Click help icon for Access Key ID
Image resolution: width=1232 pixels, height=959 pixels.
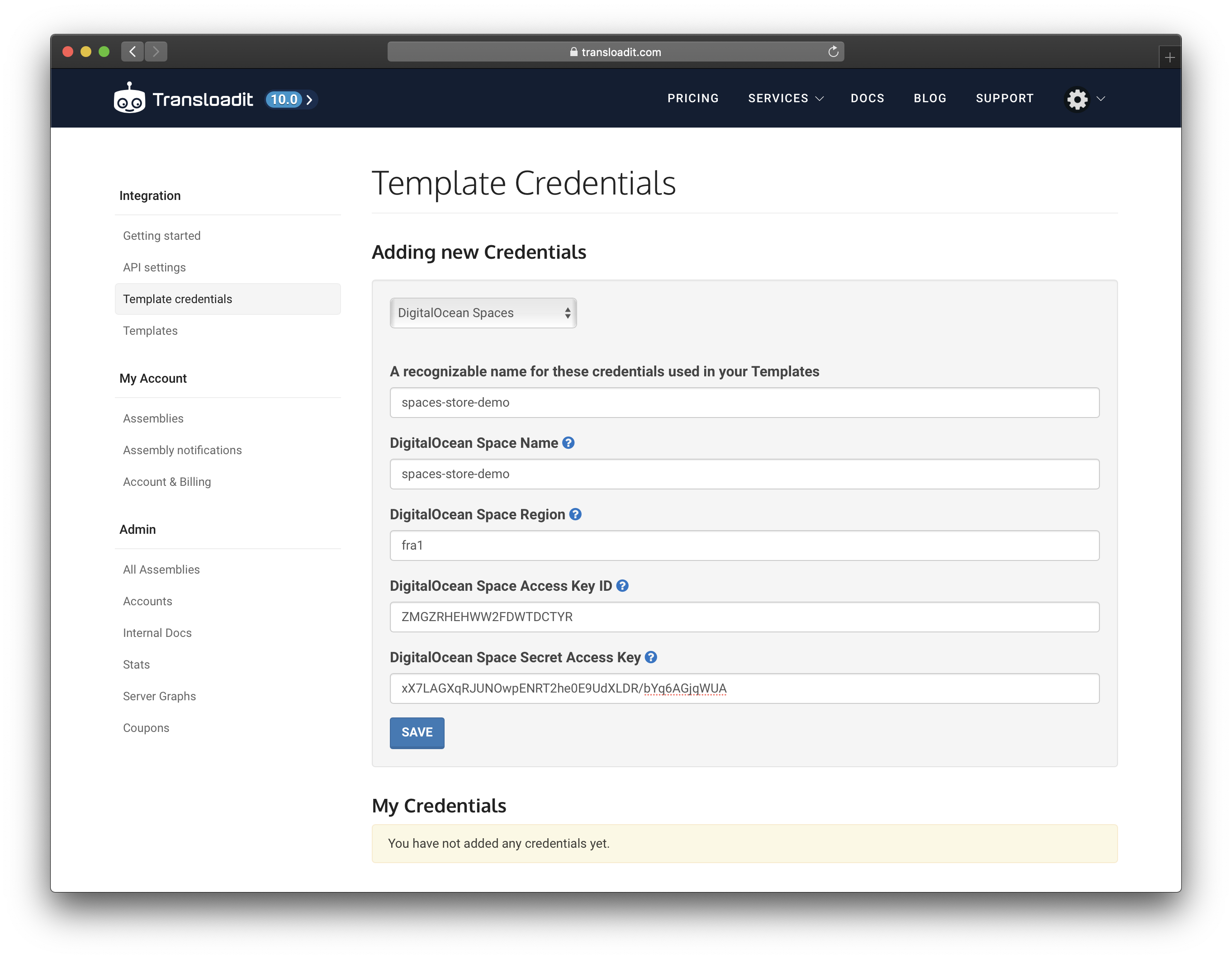click(622, 585)
